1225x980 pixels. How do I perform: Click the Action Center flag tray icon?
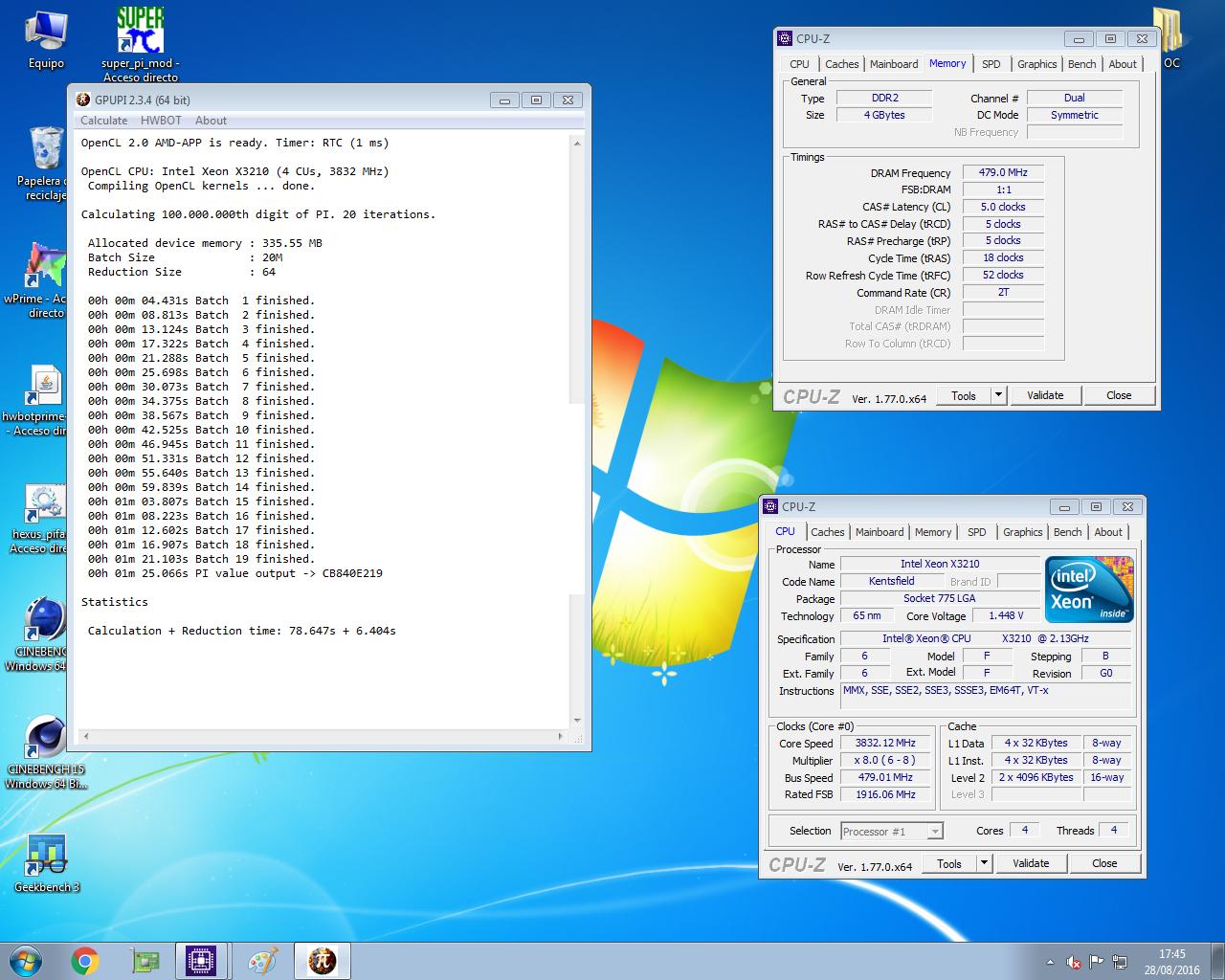point(1097,962)
